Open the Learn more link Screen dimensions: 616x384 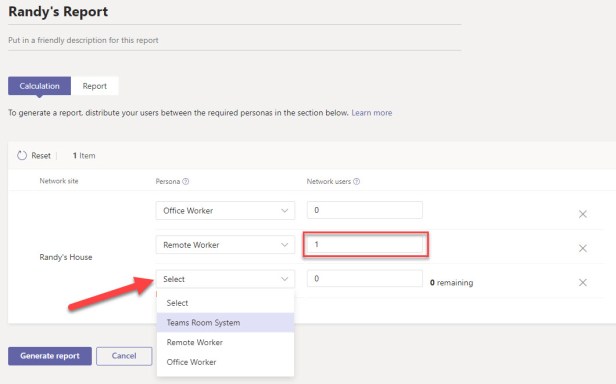[x=372, y=113]
